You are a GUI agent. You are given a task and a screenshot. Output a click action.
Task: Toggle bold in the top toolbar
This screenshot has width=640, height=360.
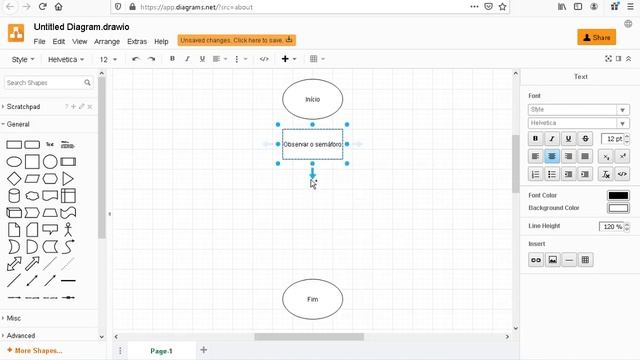(172, 59)
